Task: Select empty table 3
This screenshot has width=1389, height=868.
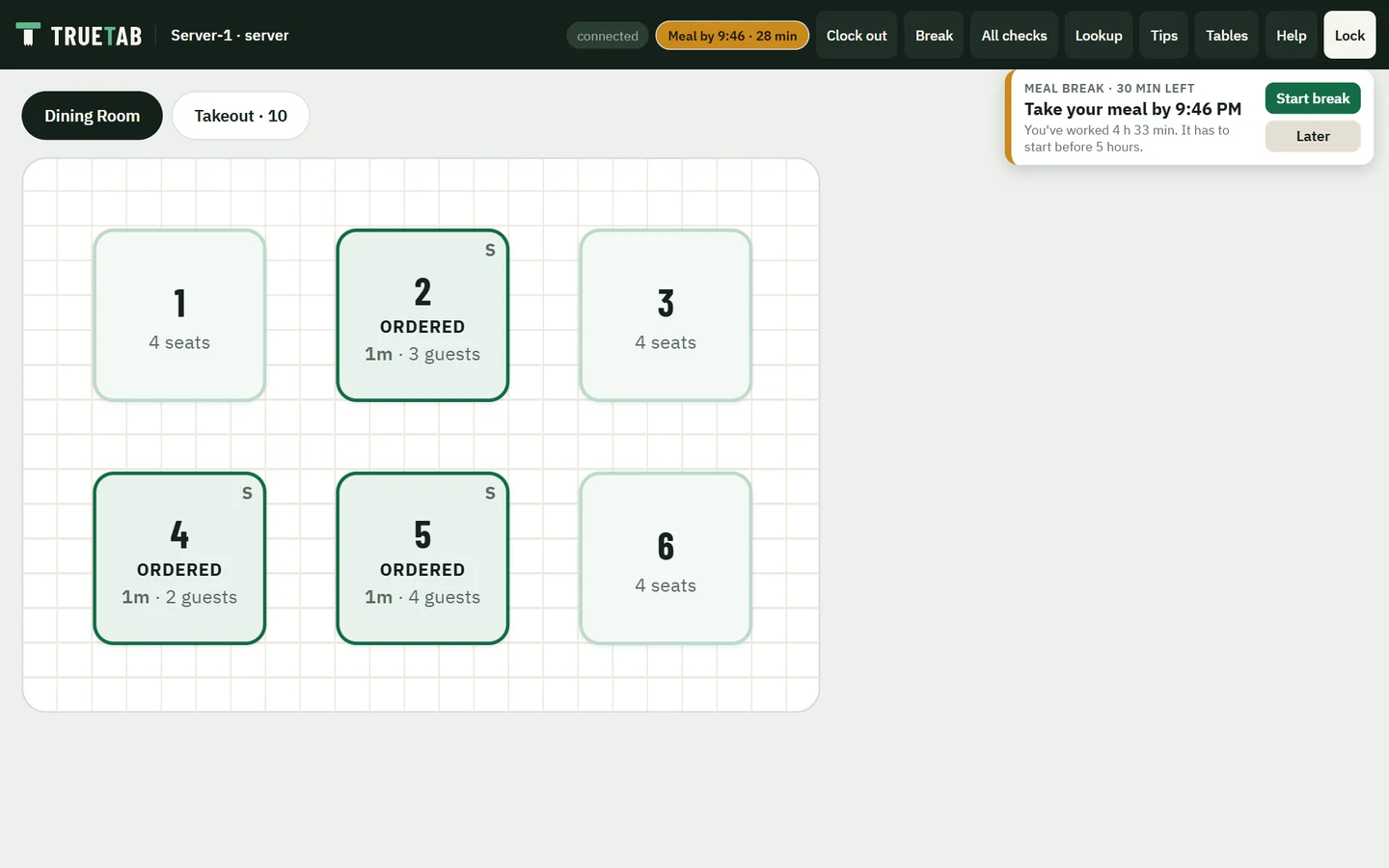Action: pos(666,315)
